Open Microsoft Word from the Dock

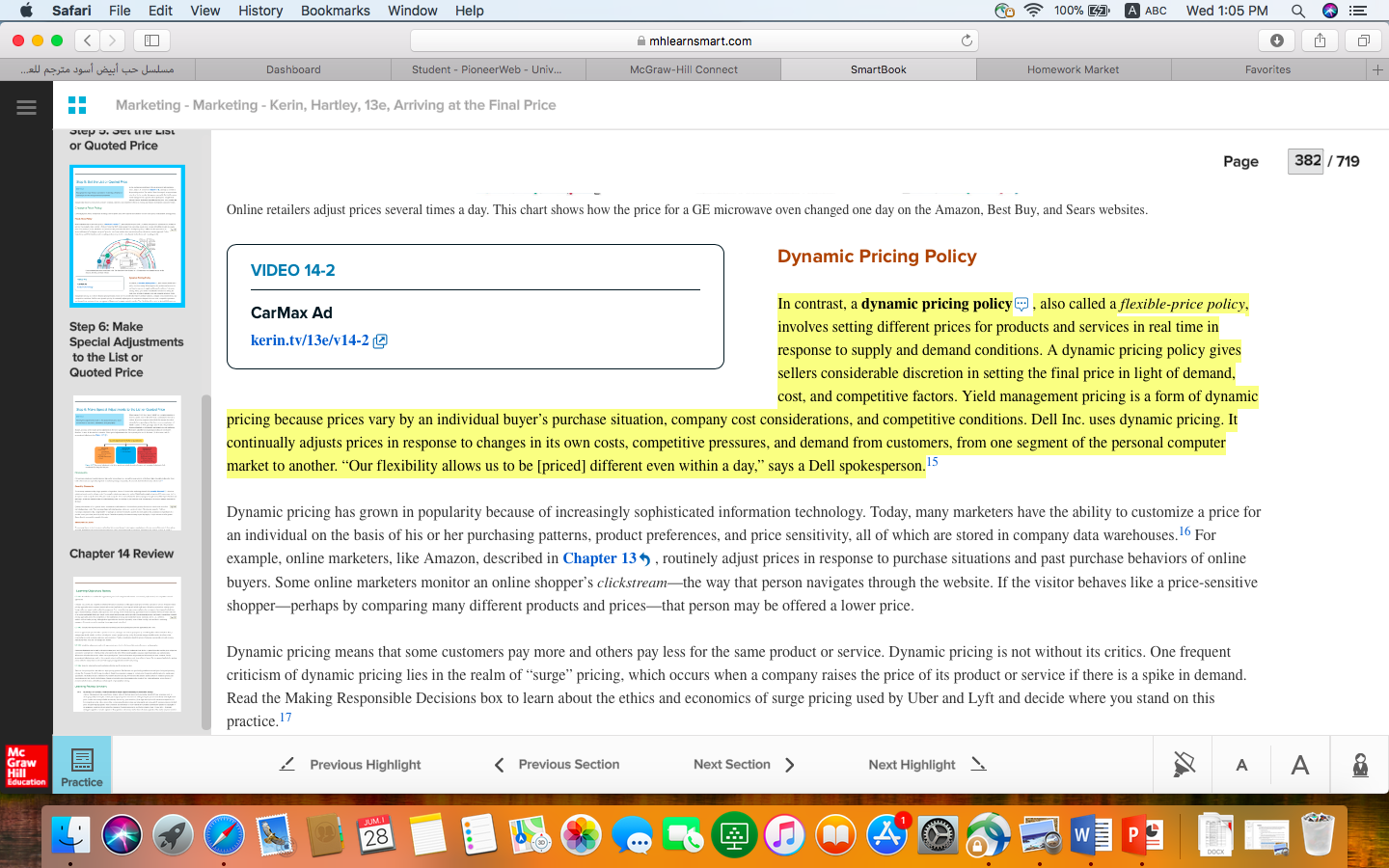pos(1090,835)
